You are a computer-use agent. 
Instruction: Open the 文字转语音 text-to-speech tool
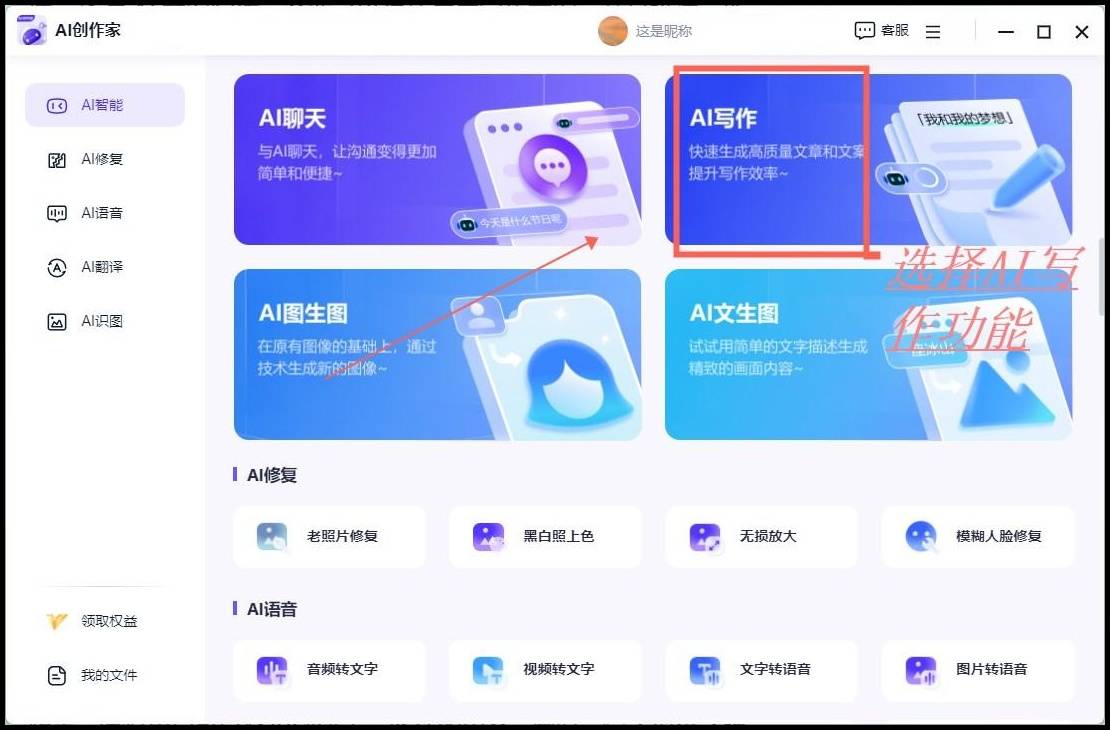(x=762, y=670)
